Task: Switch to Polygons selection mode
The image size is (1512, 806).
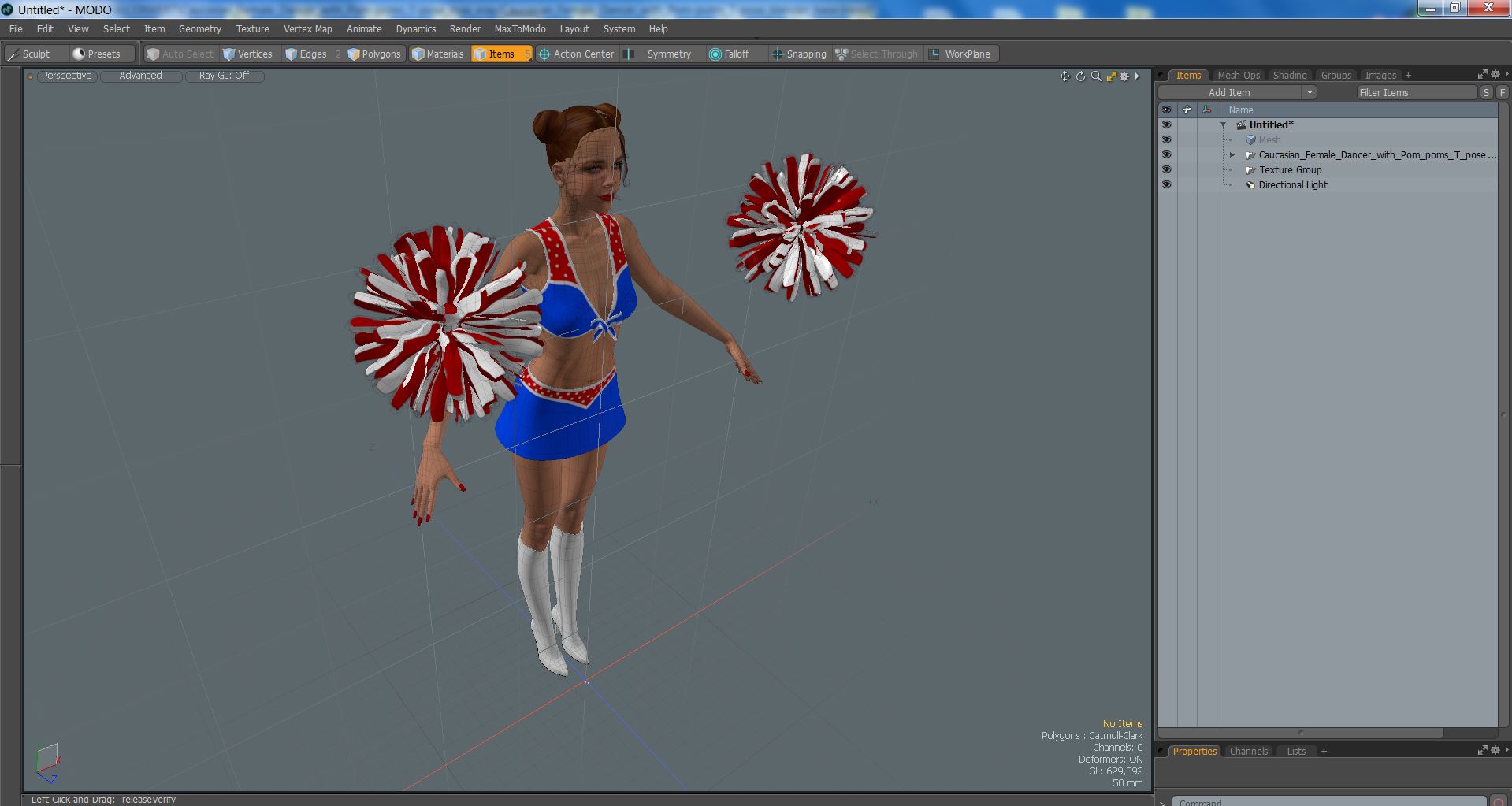Action: point(374,54)
